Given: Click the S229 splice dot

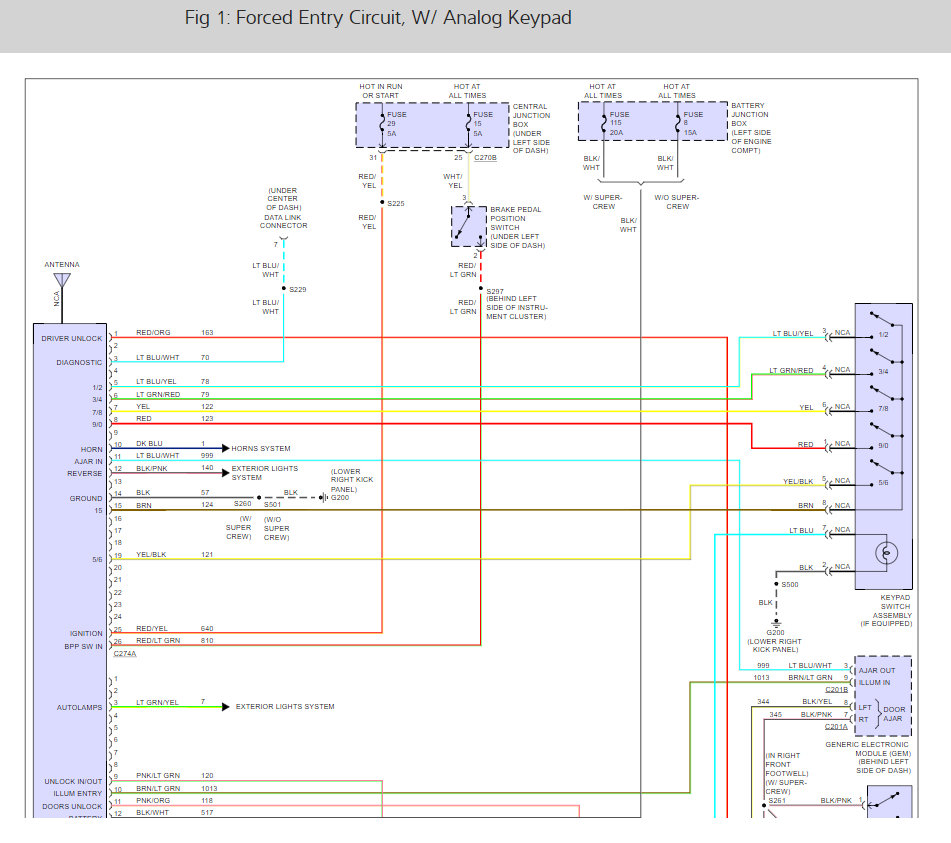Looking at the screenshot, I should click(x=283, y=288).
